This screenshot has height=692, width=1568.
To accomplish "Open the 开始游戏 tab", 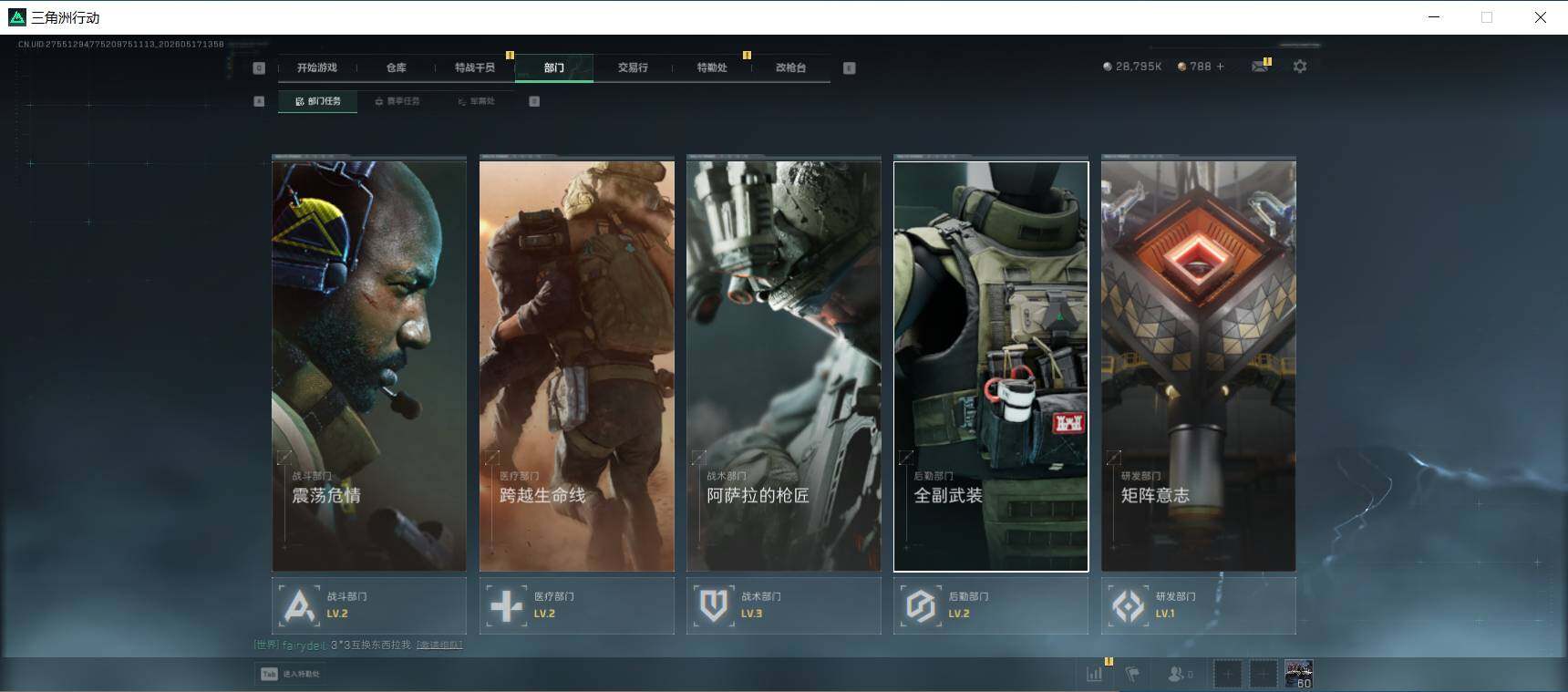I will 316,67.
